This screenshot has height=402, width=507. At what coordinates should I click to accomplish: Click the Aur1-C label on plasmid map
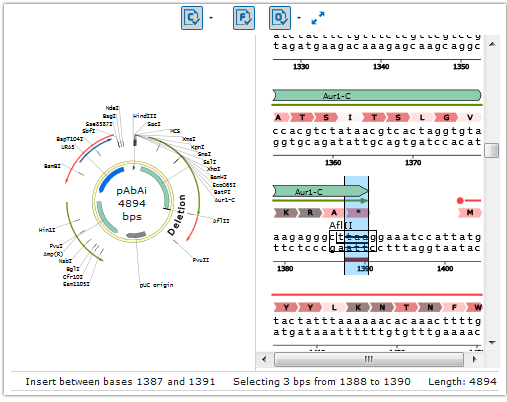224,200
